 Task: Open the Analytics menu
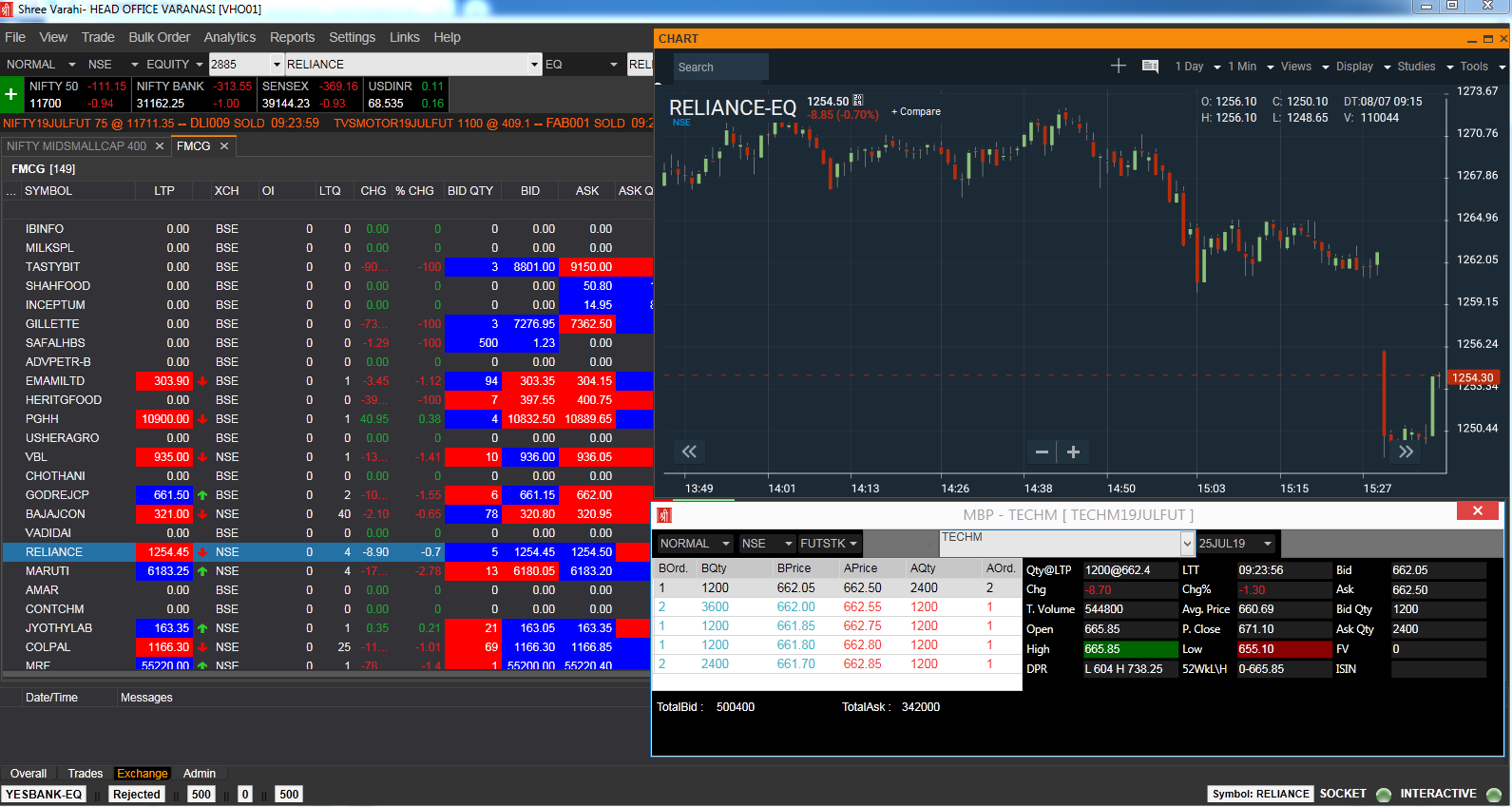coord(230,37)
